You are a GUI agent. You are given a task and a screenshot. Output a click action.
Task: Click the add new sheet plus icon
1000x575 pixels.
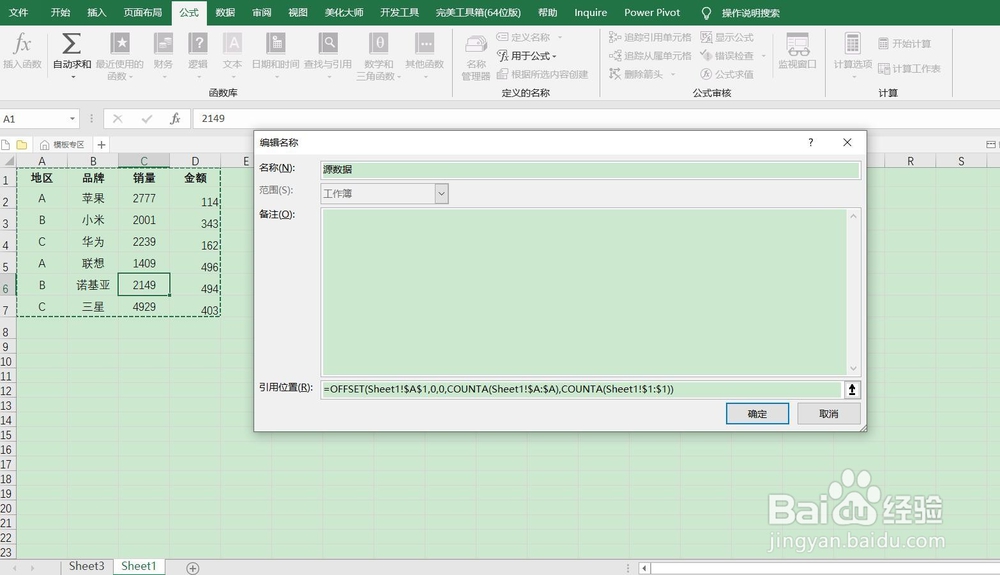(193, 567)
